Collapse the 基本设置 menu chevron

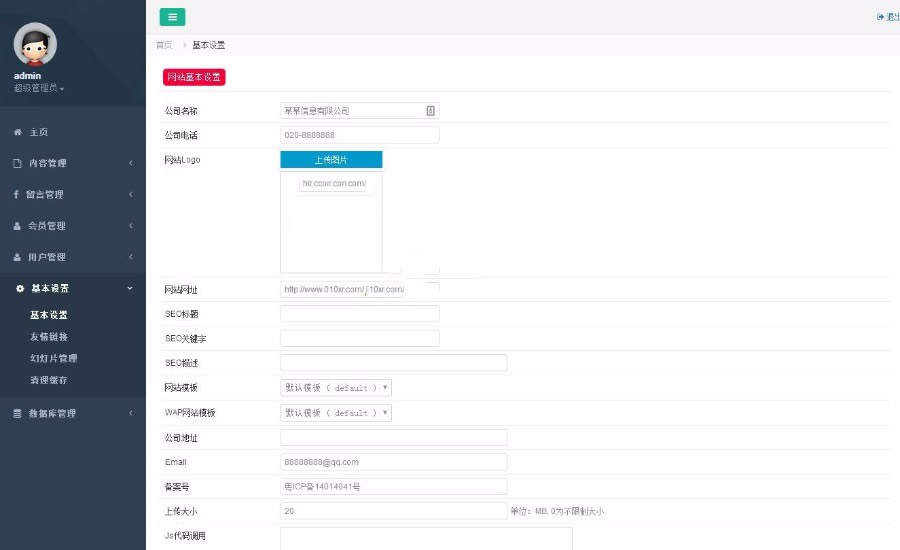130,288
